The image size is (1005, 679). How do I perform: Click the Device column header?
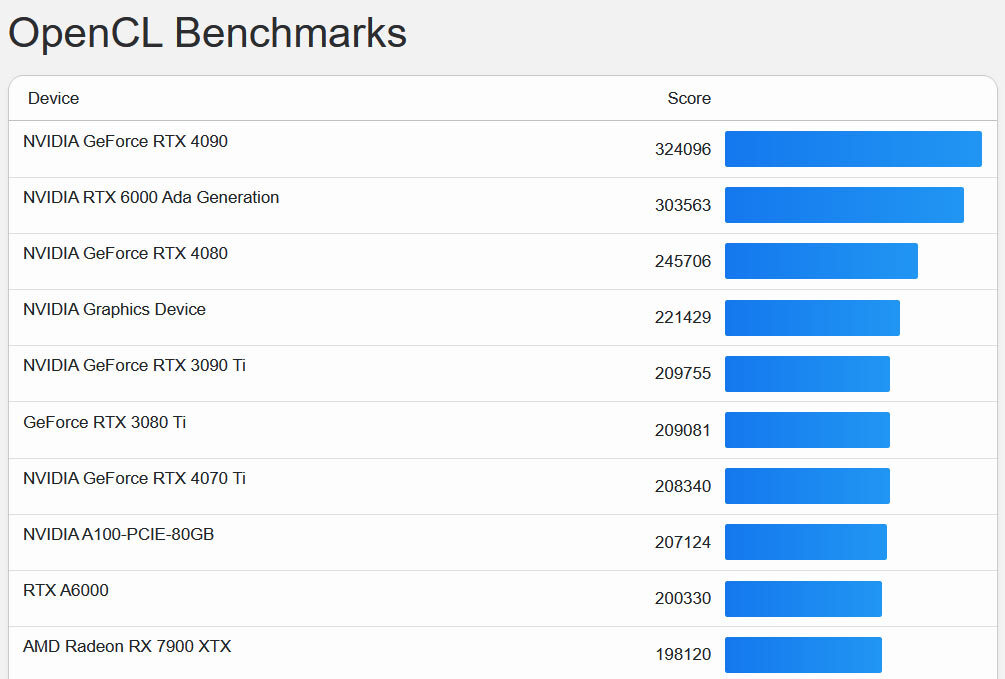pos(53,99)
